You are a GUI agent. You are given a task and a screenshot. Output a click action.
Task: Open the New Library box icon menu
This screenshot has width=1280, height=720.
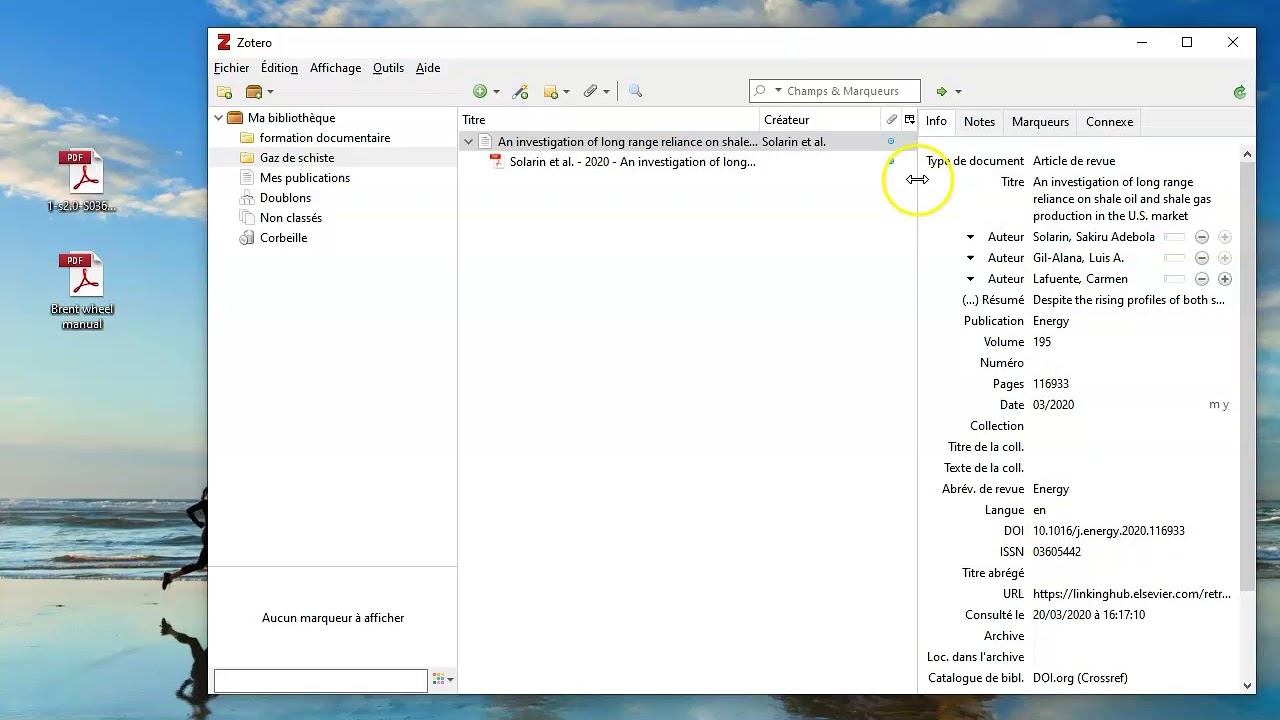(258, 91)
